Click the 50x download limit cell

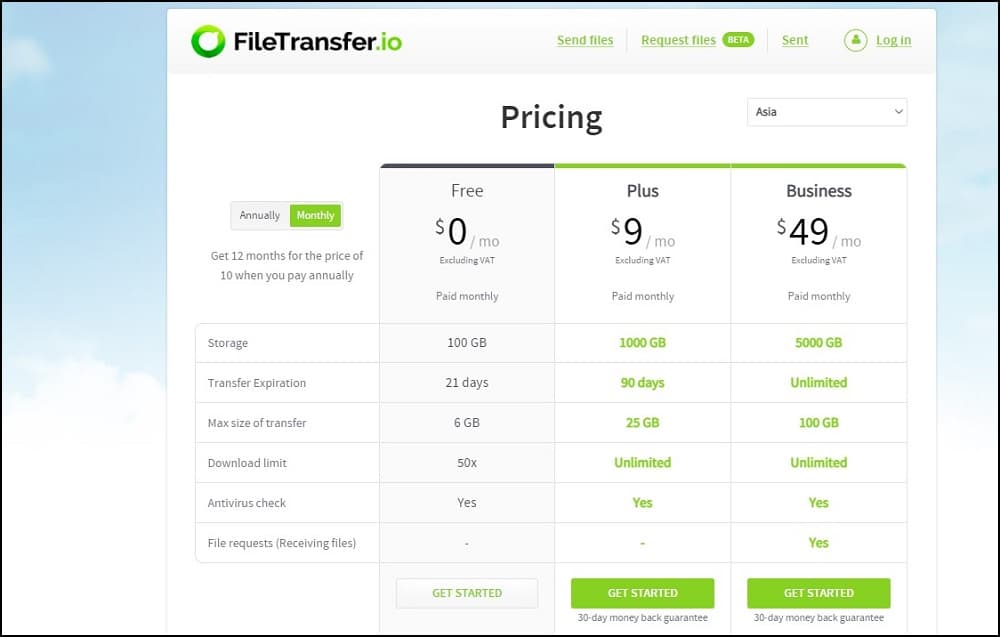467,463
